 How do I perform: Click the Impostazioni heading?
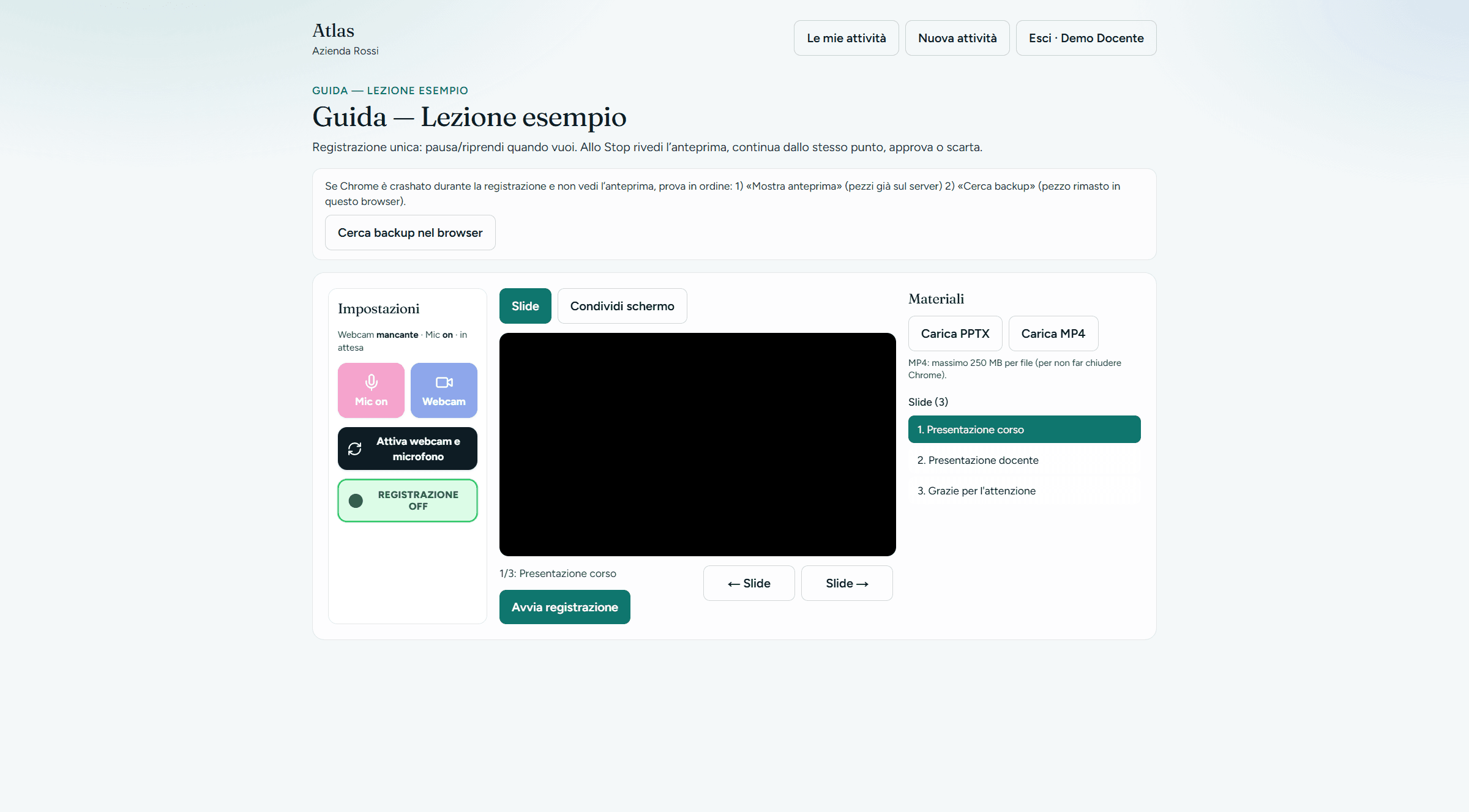pyautogui.click(x=378, y=308)
